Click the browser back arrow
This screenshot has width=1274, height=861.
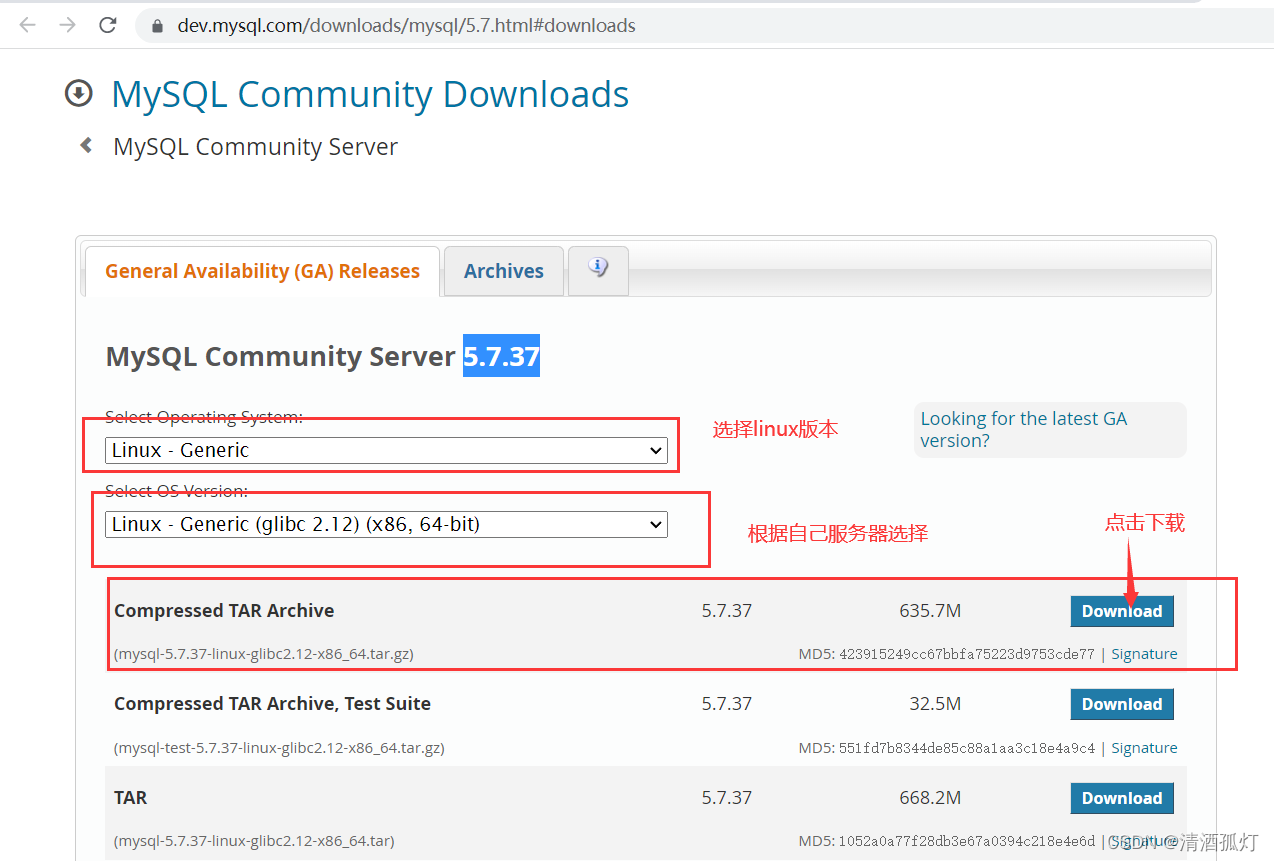27,25
